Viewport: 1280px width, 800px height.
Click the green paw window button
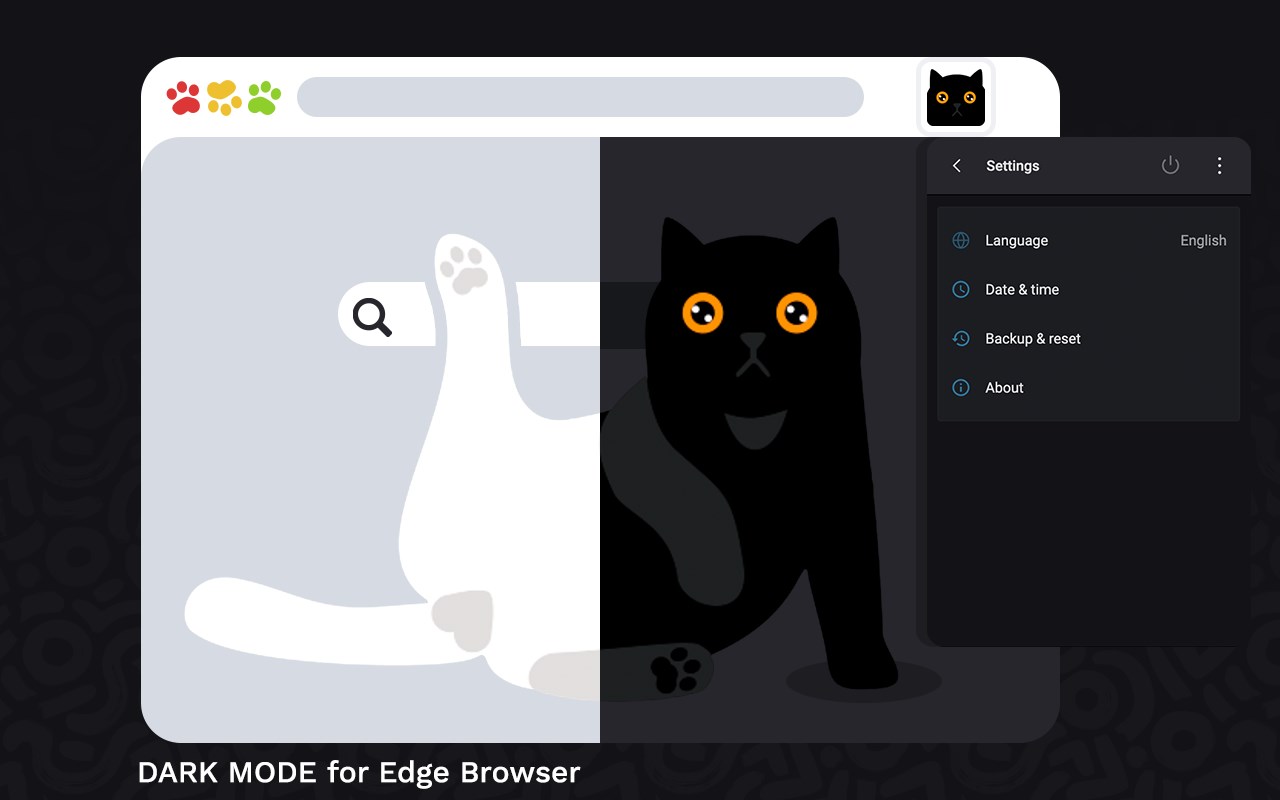[264, 98]
